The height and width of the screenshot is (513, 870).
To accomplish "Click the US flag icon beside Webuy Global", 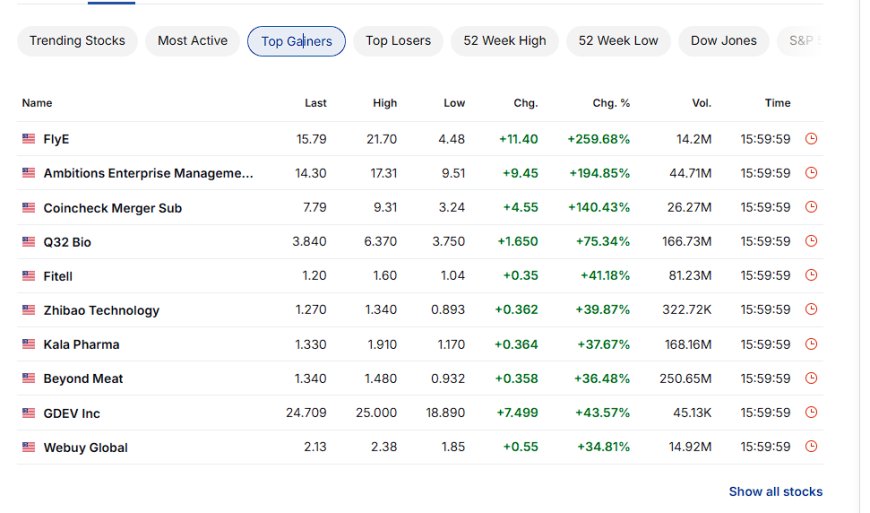I will [28, 447].
